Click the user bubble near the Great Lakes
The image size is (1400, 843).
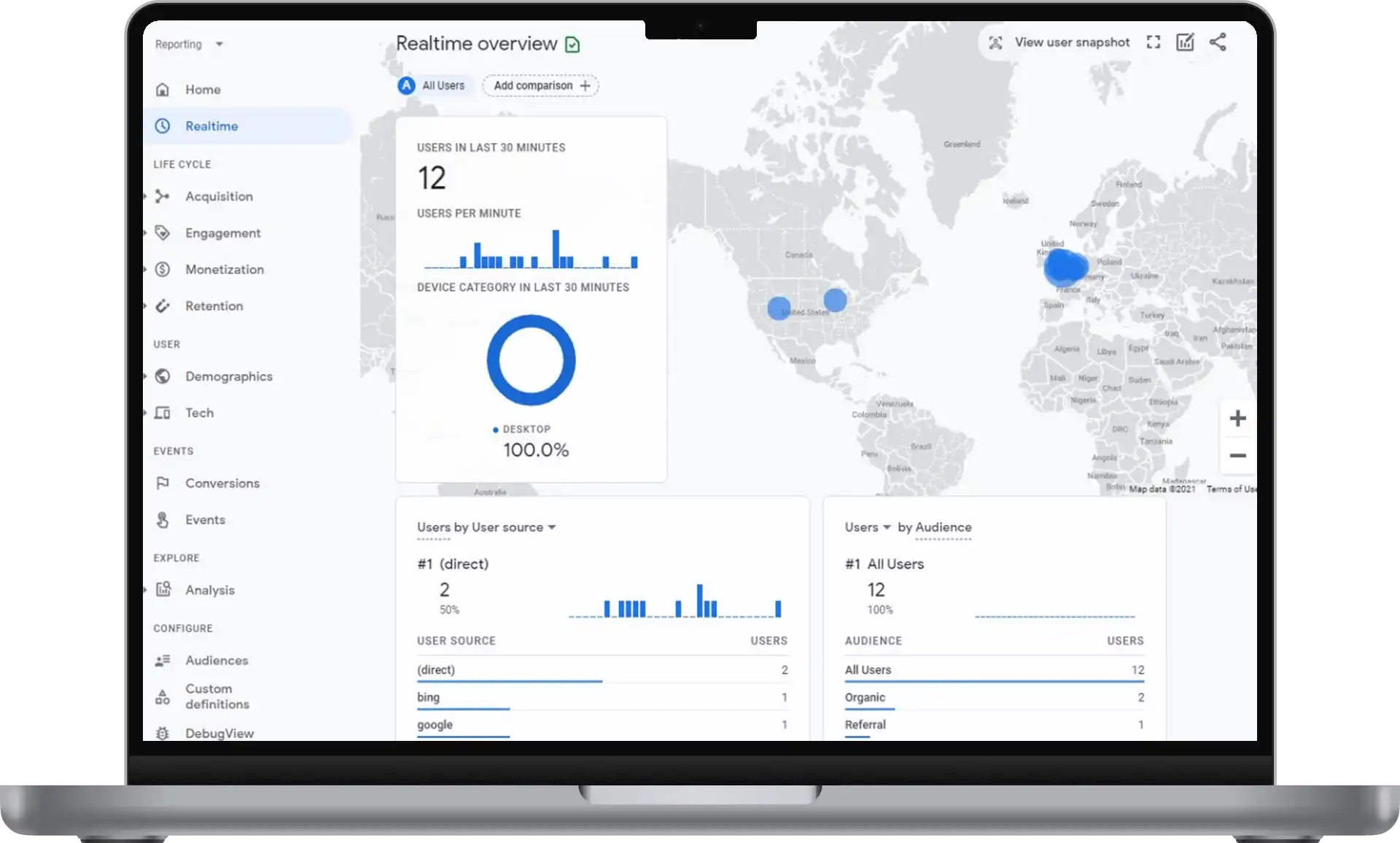click(x=835, y=300)
